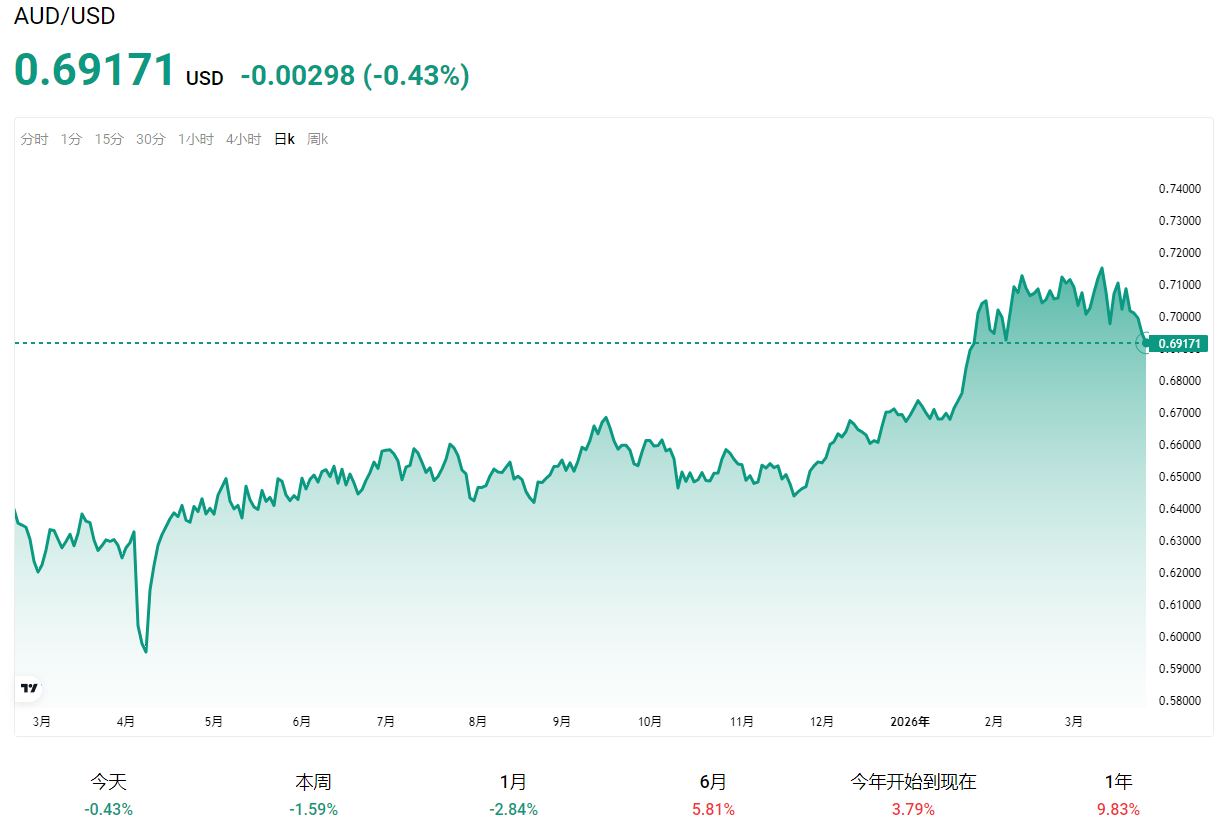1229x831 pixels.
Task: Click the AUD/USD pair title
Action: (x=65, y=16)
